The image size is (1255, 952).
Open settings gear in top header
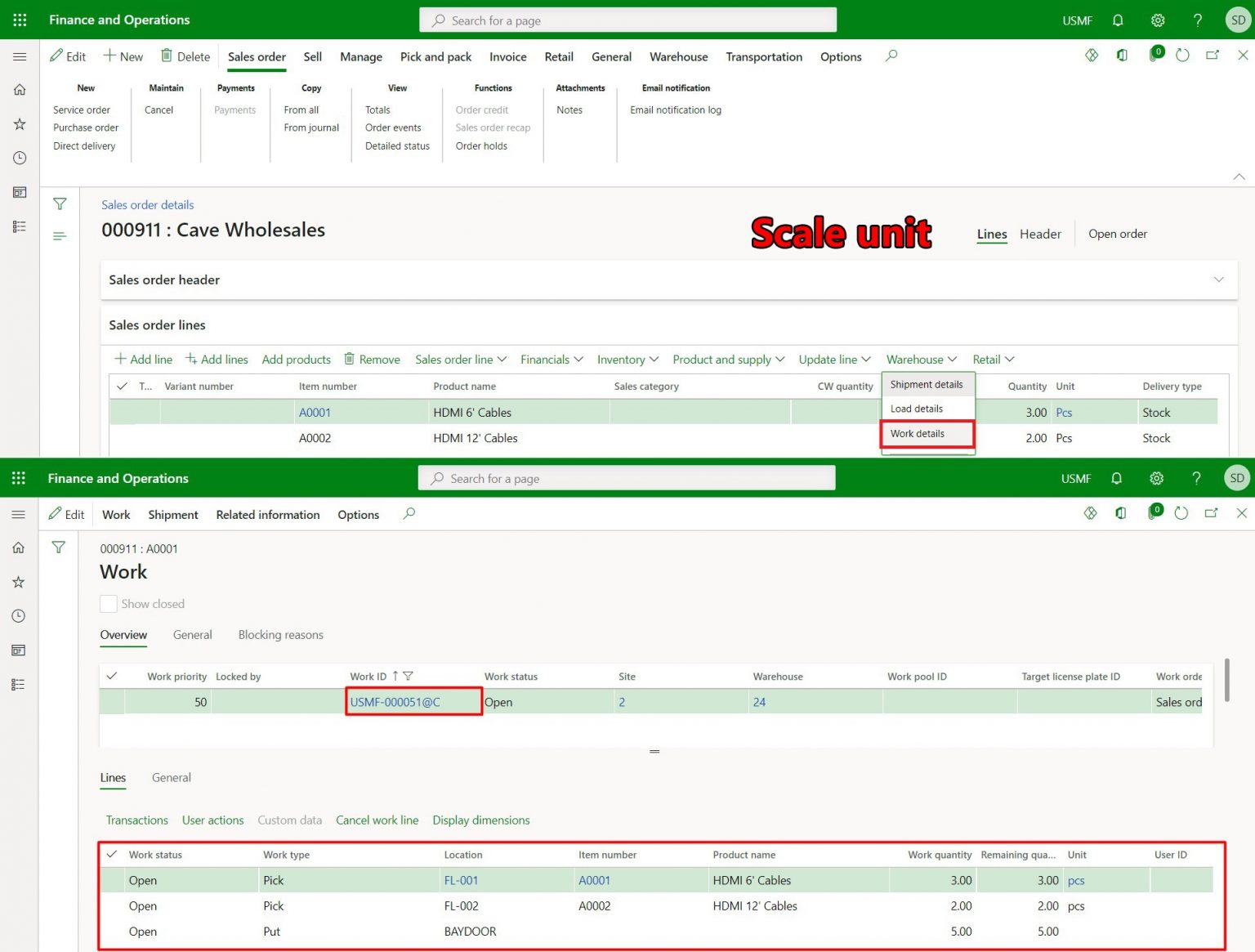(1158, 20)
